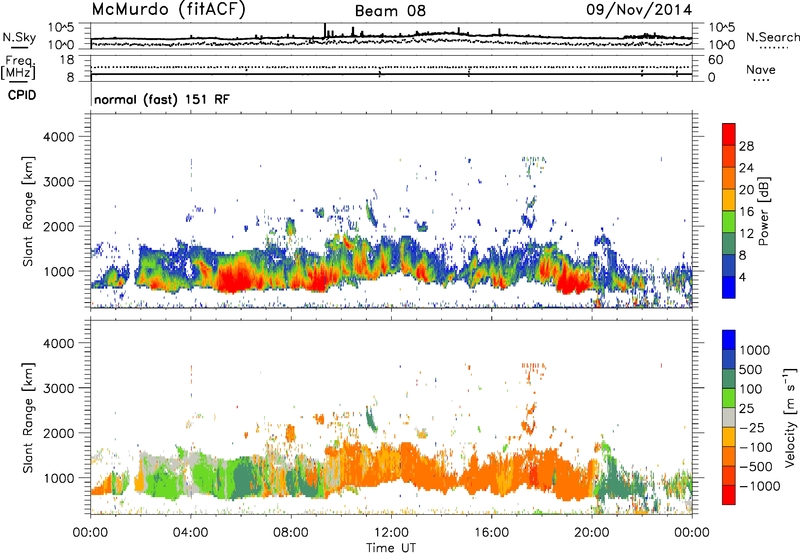This screenshot has height=554, width=800.
Task: Click the '-1000' Velocity colorbar label
Action: coord(759,486)
